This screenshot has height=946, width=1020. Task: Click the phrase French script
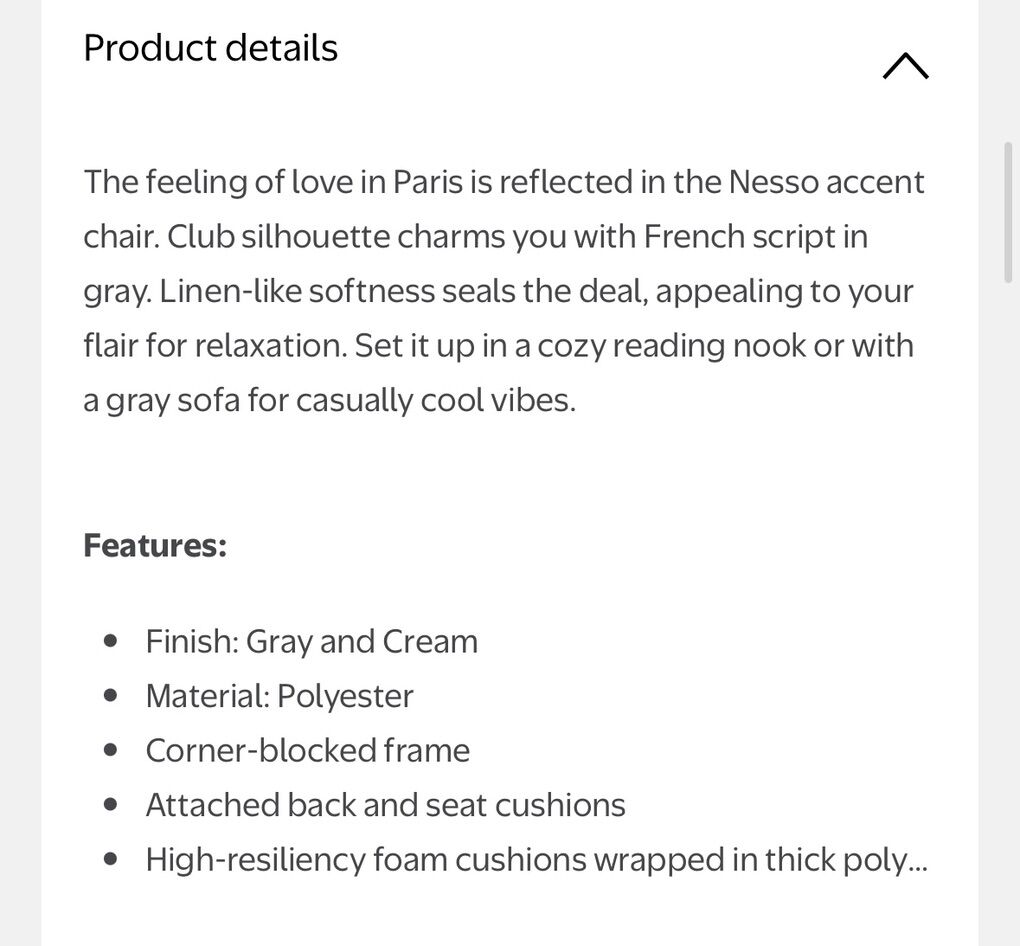tap(743, 237)
